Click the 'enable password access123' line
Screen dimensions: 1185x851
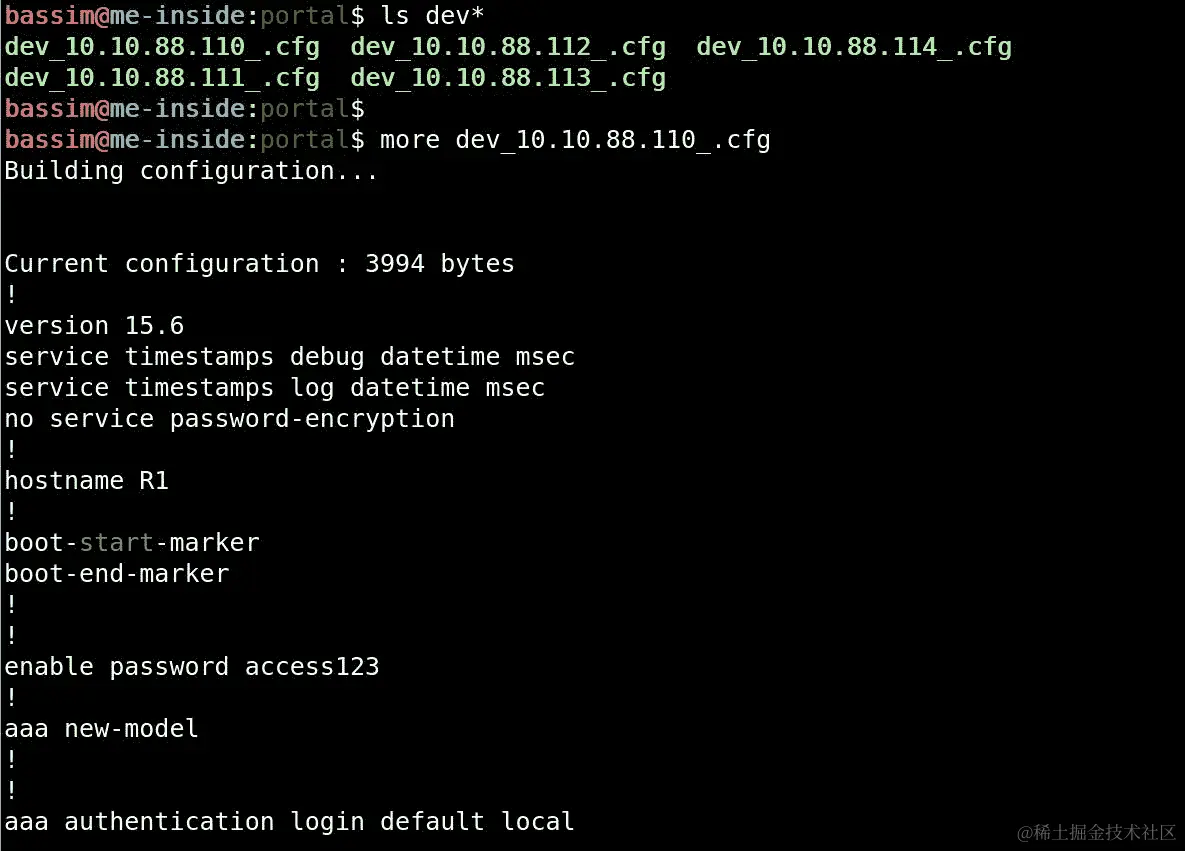[192, 667]
